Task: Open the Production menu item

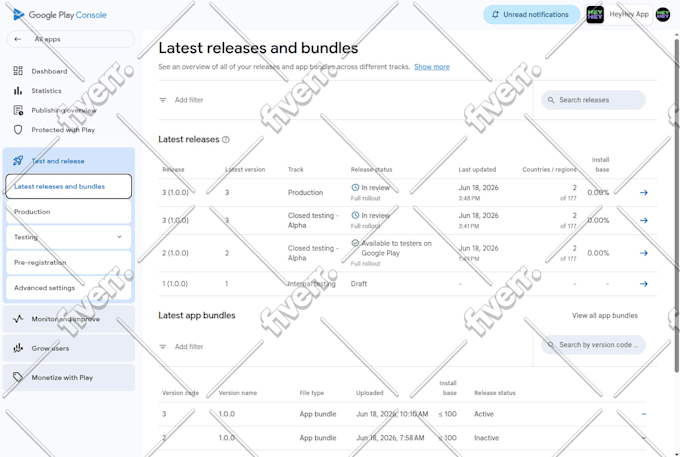Action: (x=69, y=212)
